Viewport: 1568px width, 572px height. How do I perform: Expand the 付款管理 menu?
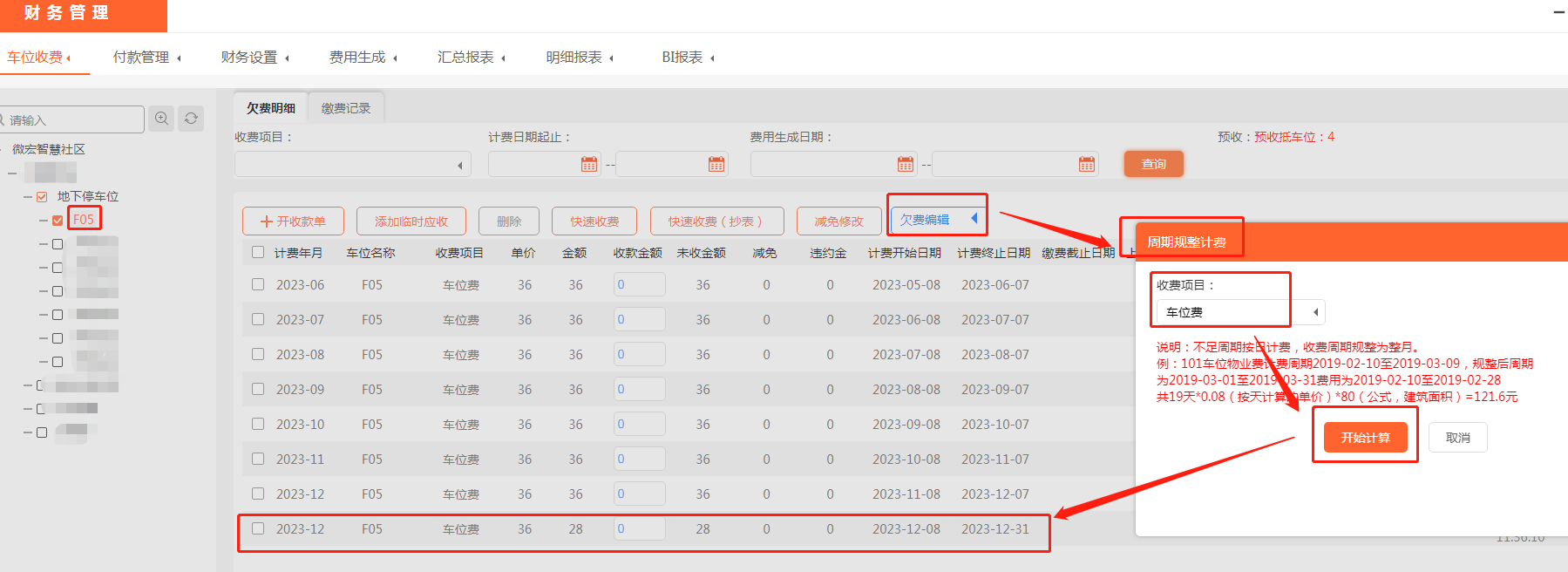[x=147, y=58]
